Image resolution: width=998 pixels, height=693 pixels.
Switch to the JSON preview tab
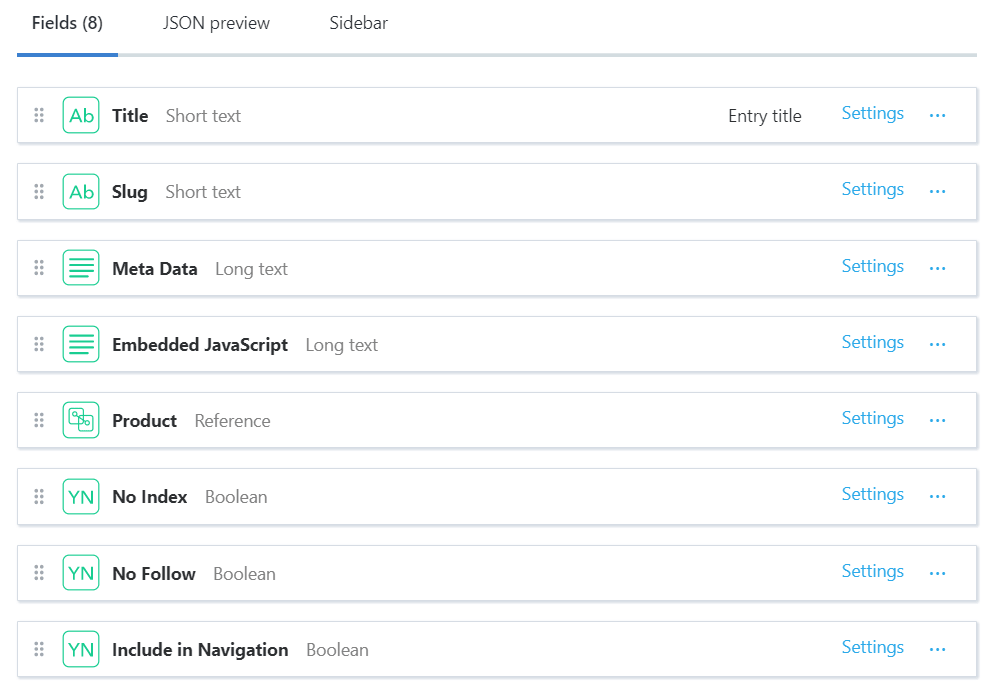point(216,23)
